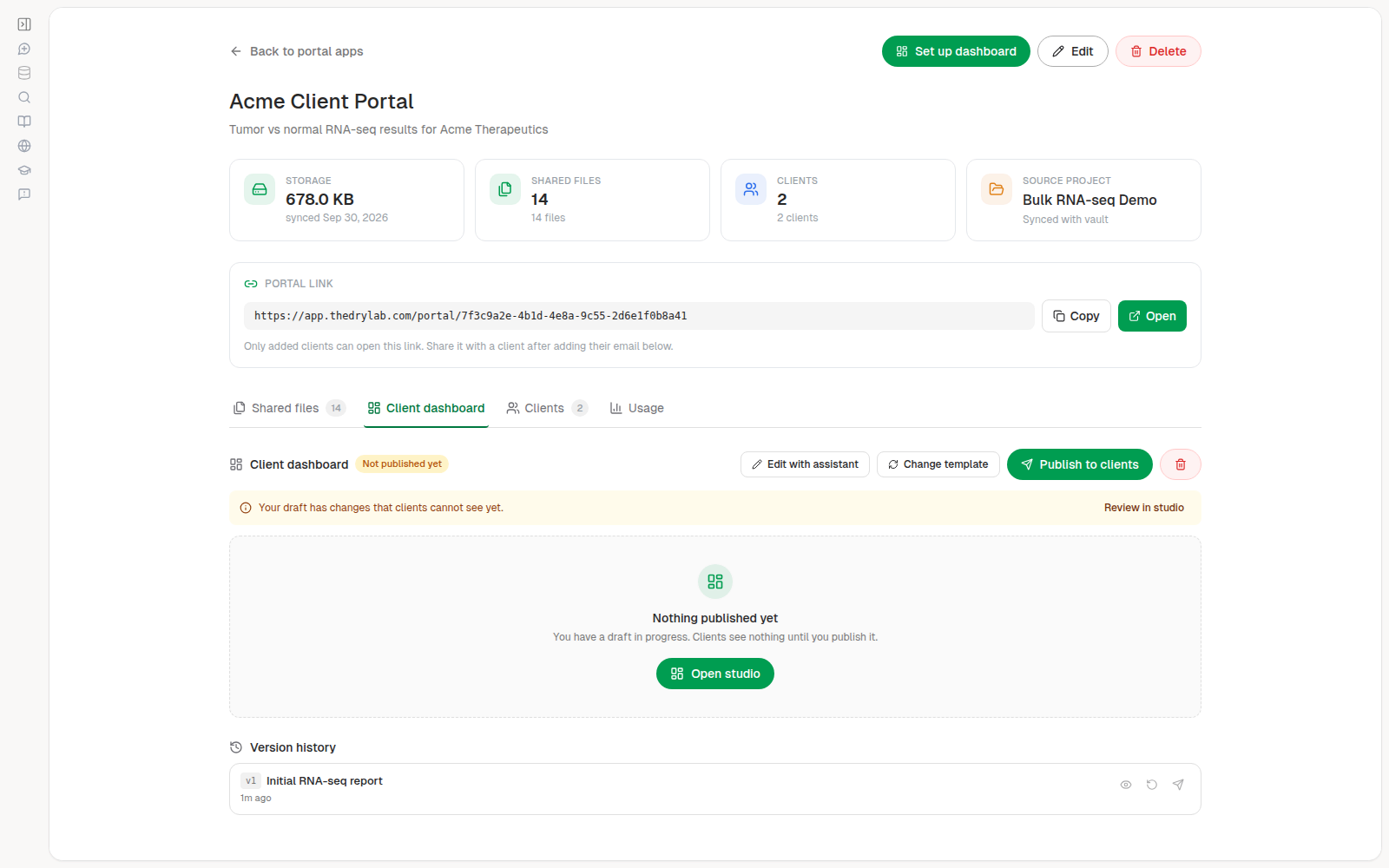Click the portal URL field
This screenshot has height=868, width=1389.
pos(639,316)
